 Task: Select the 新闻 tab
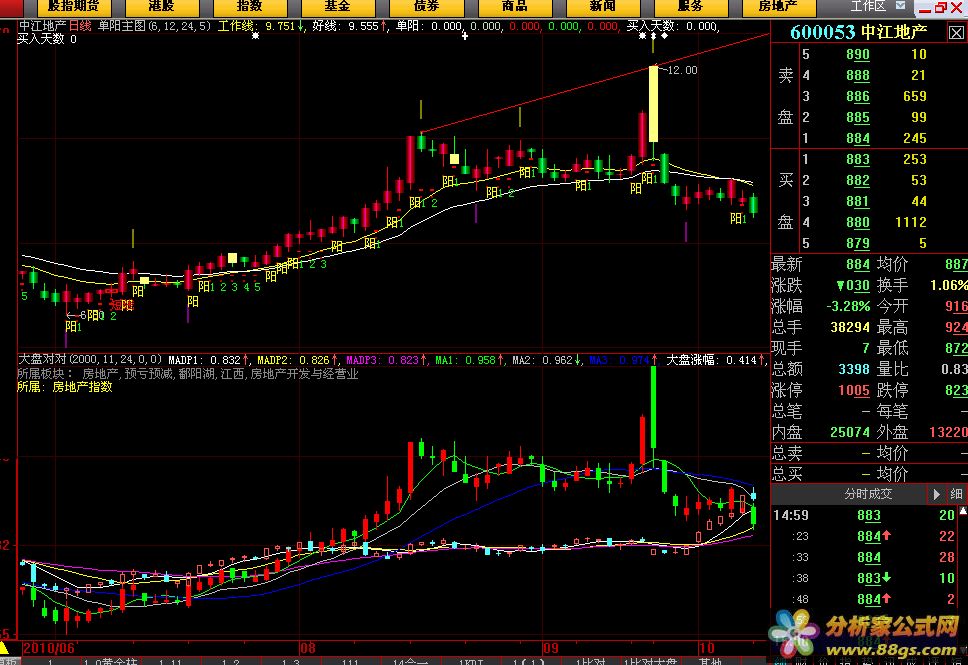pos(603,7)
